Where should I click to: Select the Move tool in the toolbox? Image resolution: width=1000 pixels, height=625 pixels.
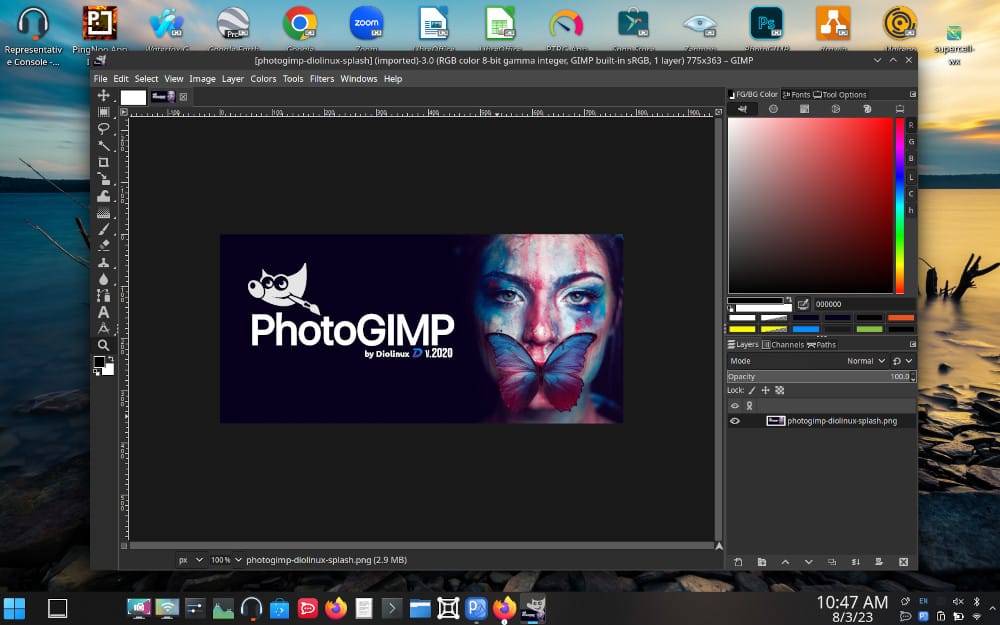click(103, 96)
